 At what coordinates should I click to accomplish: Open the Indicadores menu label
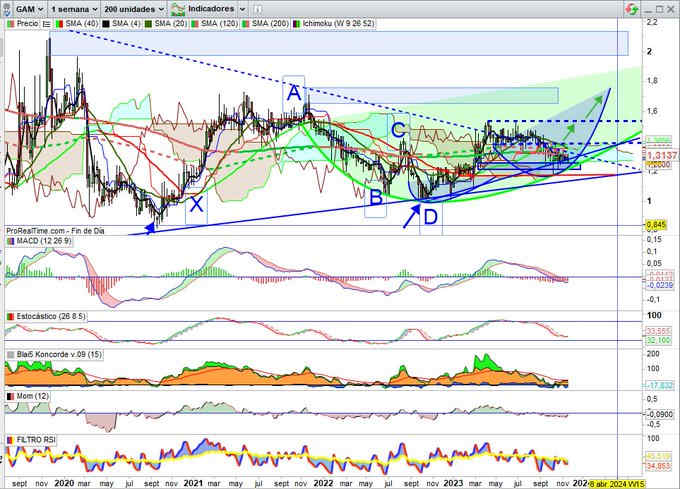pos(211,9)
